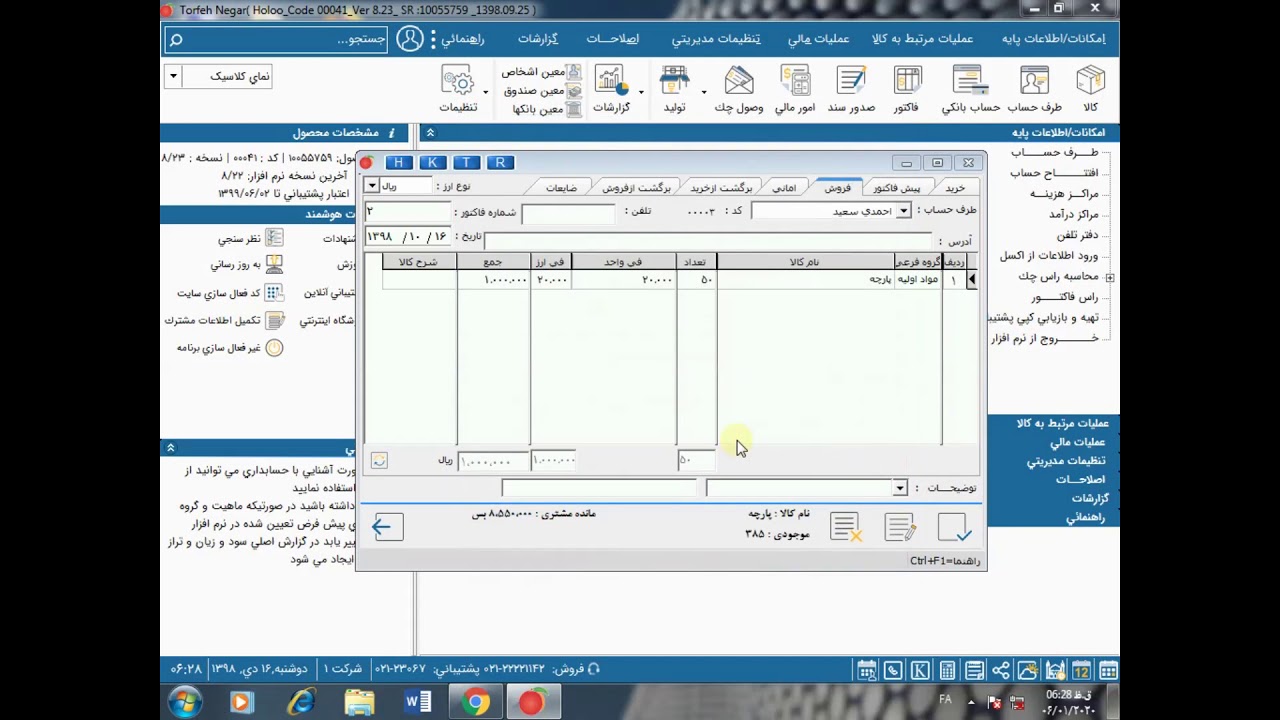The width and height of the screenshot is (1280, 720).
Task: Switch to the امانی tab
Action: pos(784,187)
